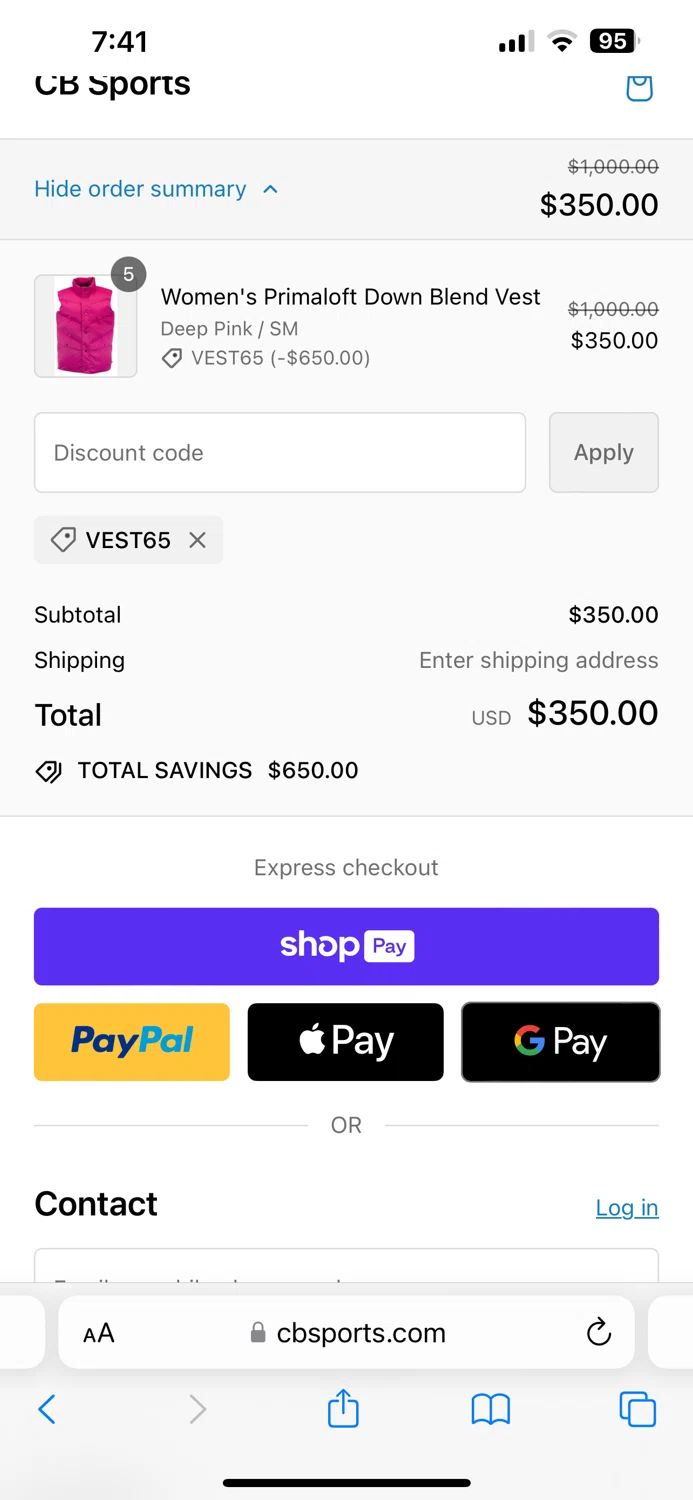The width and height of the screenshot is (693, 1500).
Task: Open the shopping bag cart icon
Action: tap(639, 87)
